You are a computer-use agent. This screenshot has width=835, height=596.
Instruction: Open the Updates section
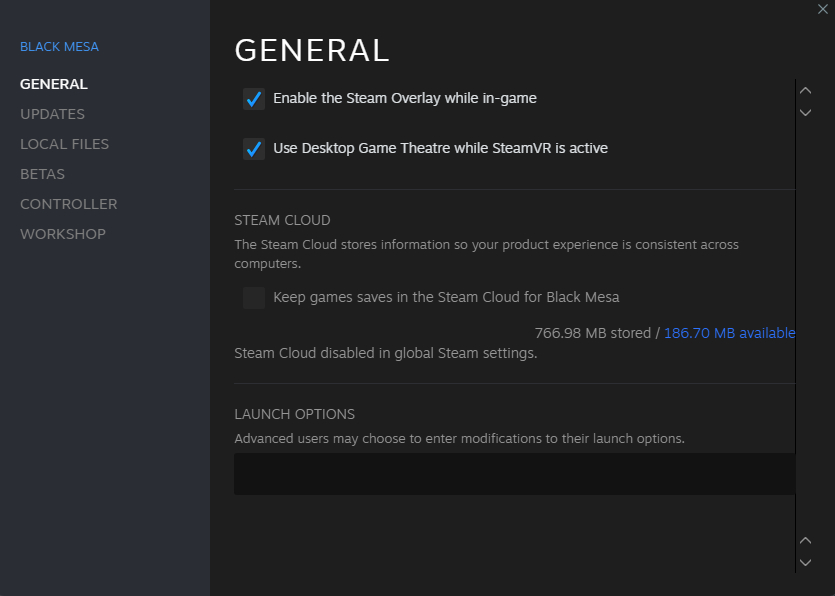(x=52, y=114)
